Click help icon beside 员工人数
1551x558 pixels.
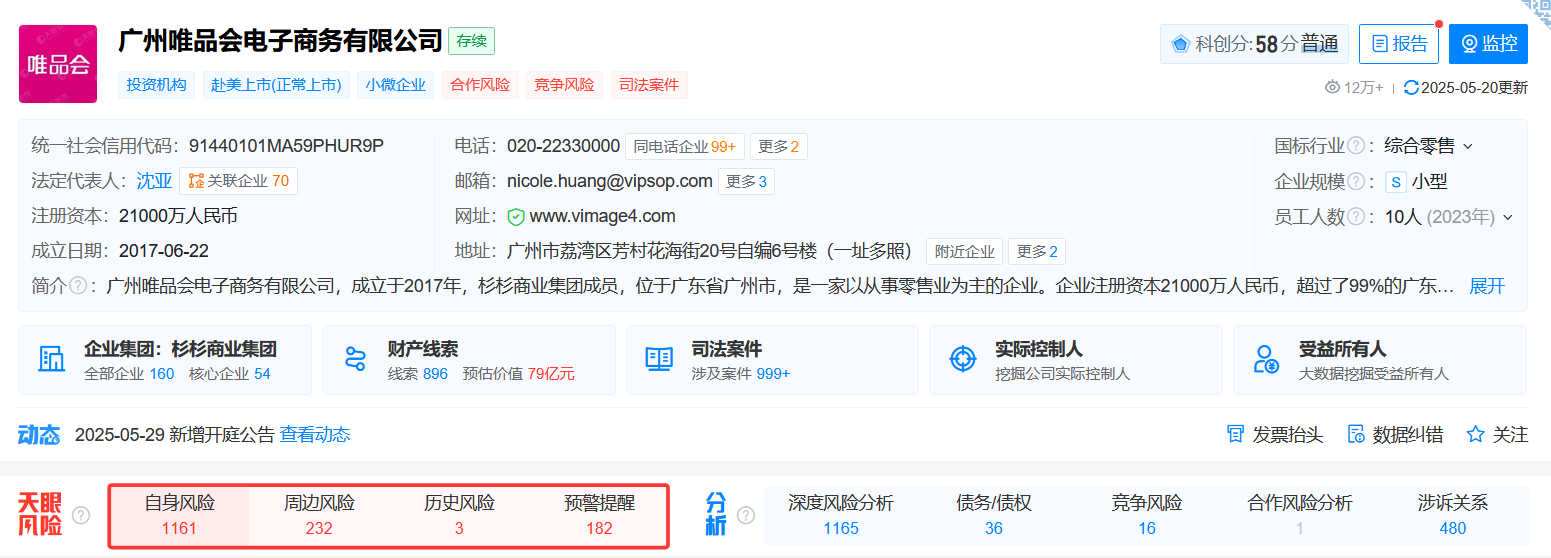(1356, 217)
